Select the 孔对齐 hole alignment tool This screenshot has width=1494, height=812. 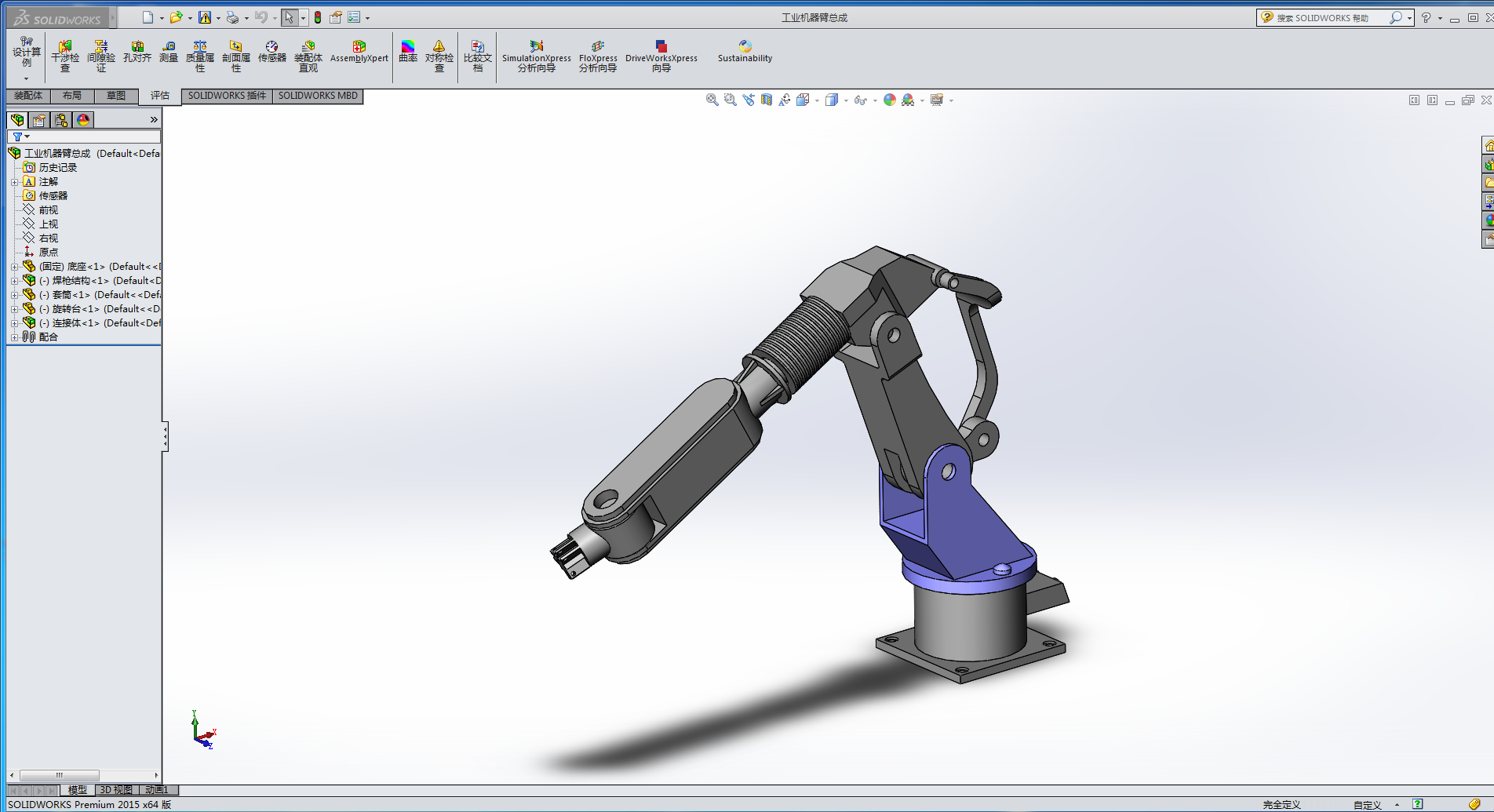(x=137, y=52)
